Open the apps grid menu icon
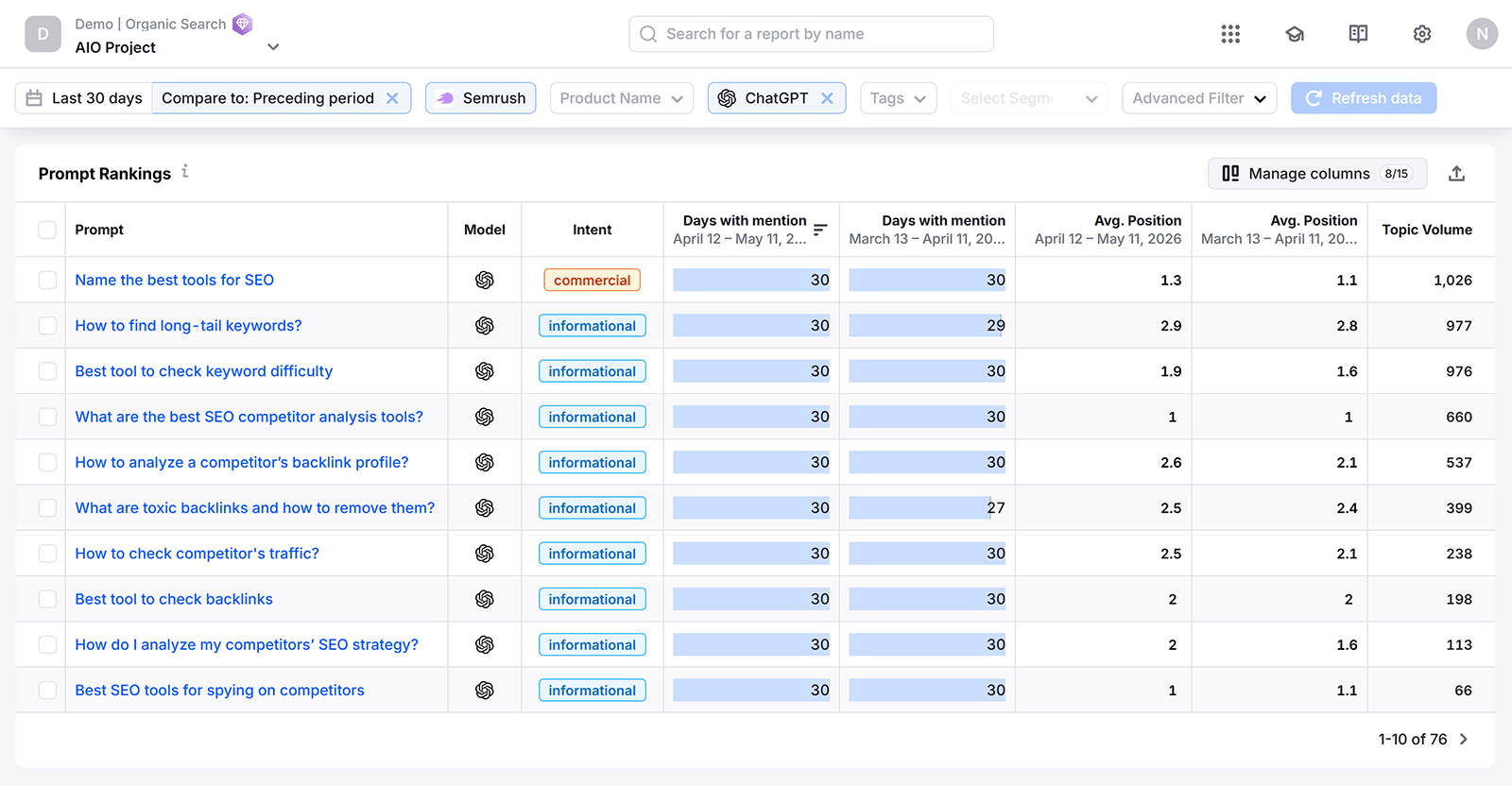This screenshot has width=1512, height=786. point(1230,34)
